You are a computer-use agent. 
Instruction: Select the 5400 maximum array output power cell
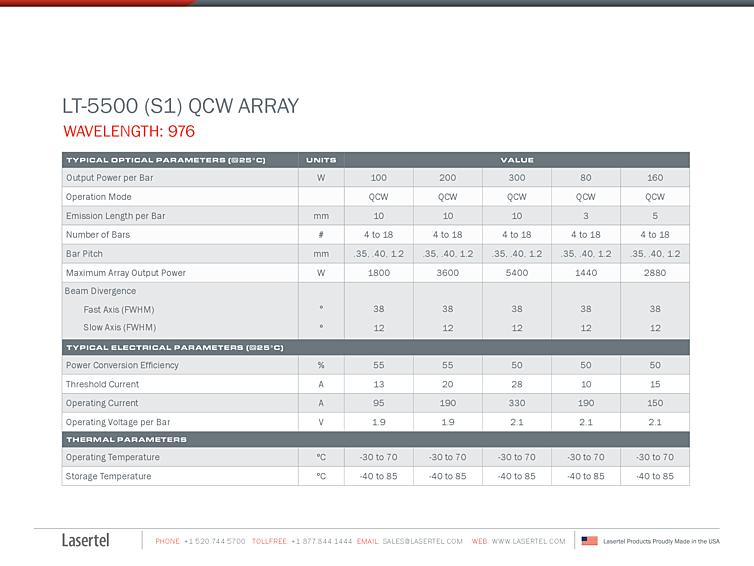(516, 273)
